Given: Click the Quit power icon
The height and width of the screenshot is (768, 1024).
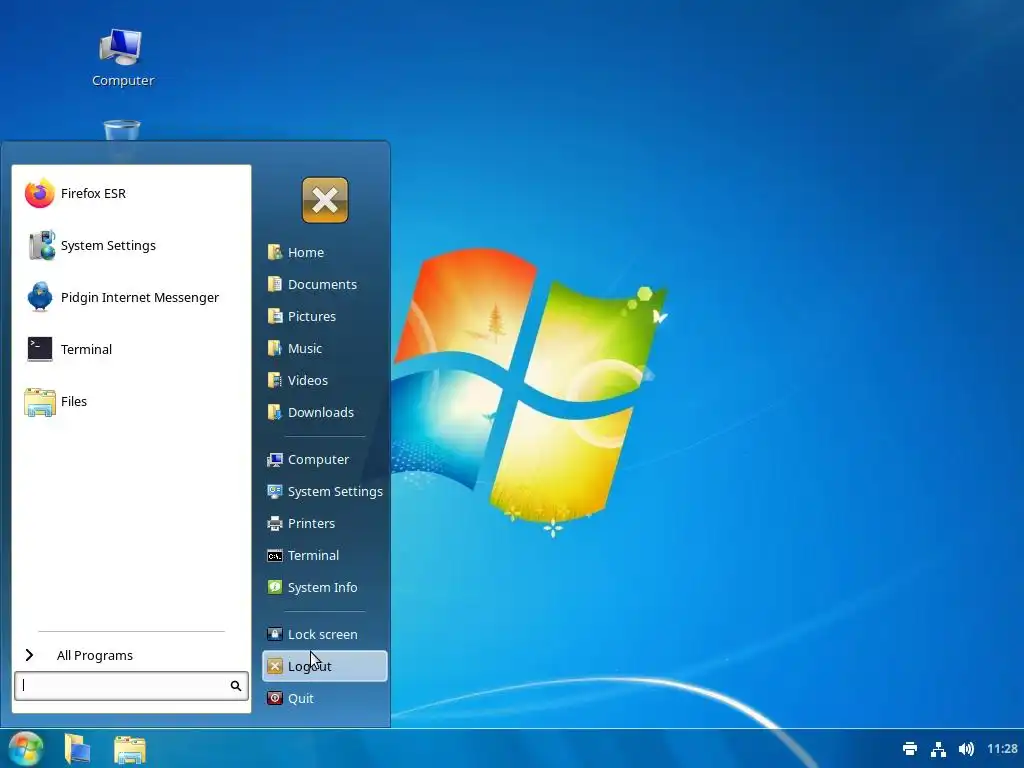Looking at the screenshot, I should click(x=275, y=698).
